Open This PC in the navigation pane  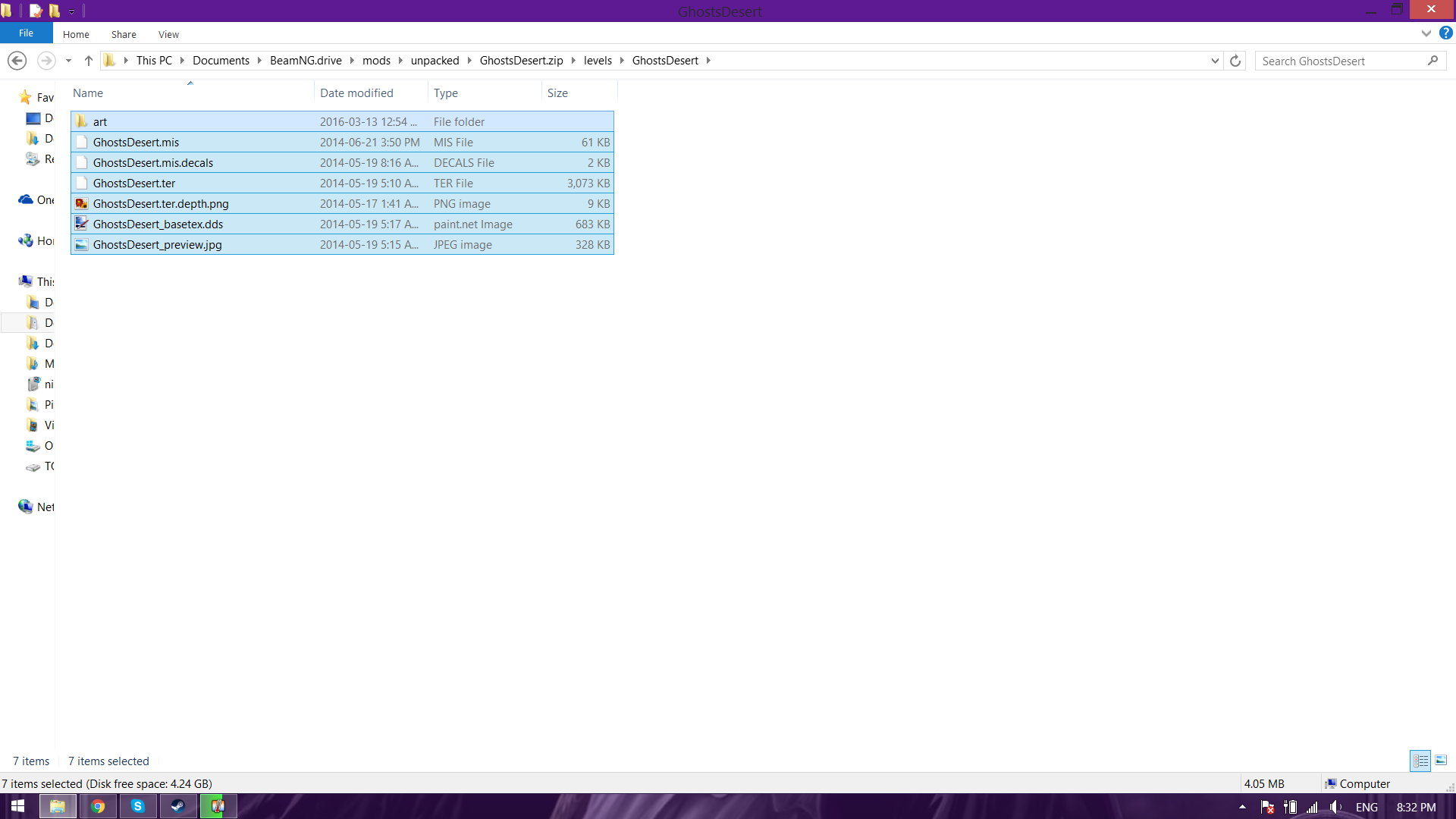pos(36,281)
